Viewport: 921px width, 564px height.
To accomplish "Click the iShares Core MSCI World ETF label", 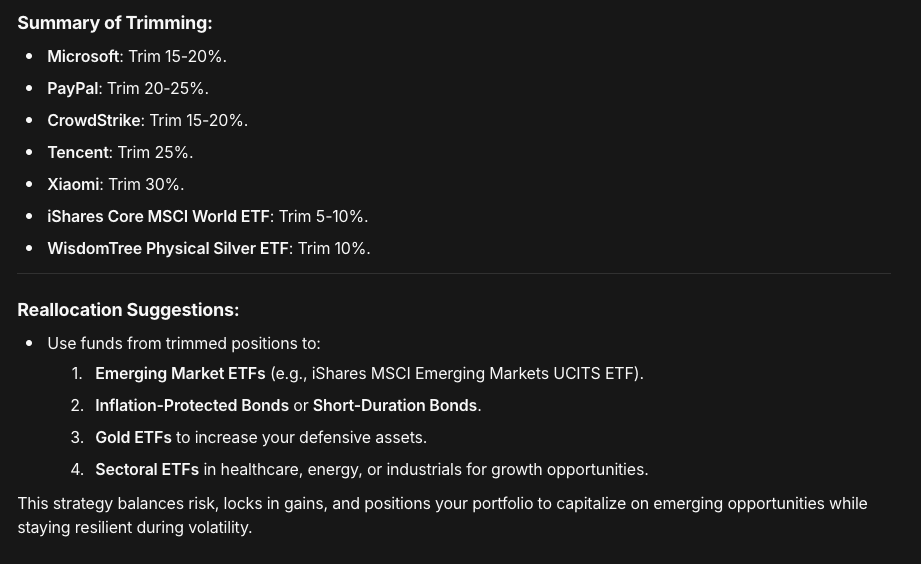I will (158, 217).
